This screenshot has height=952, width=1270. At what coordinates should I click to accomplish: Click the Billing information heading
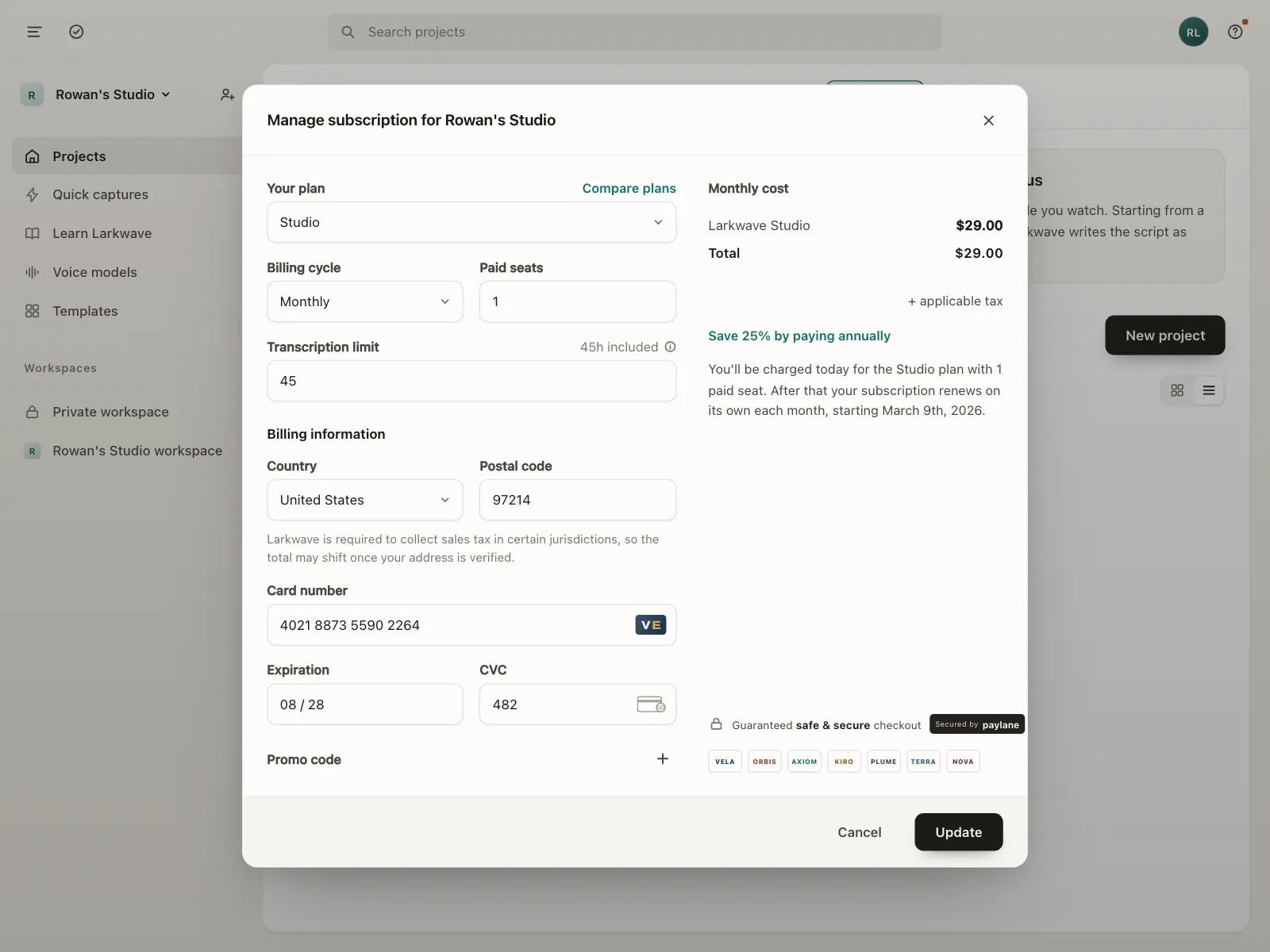tap(326, 434)
